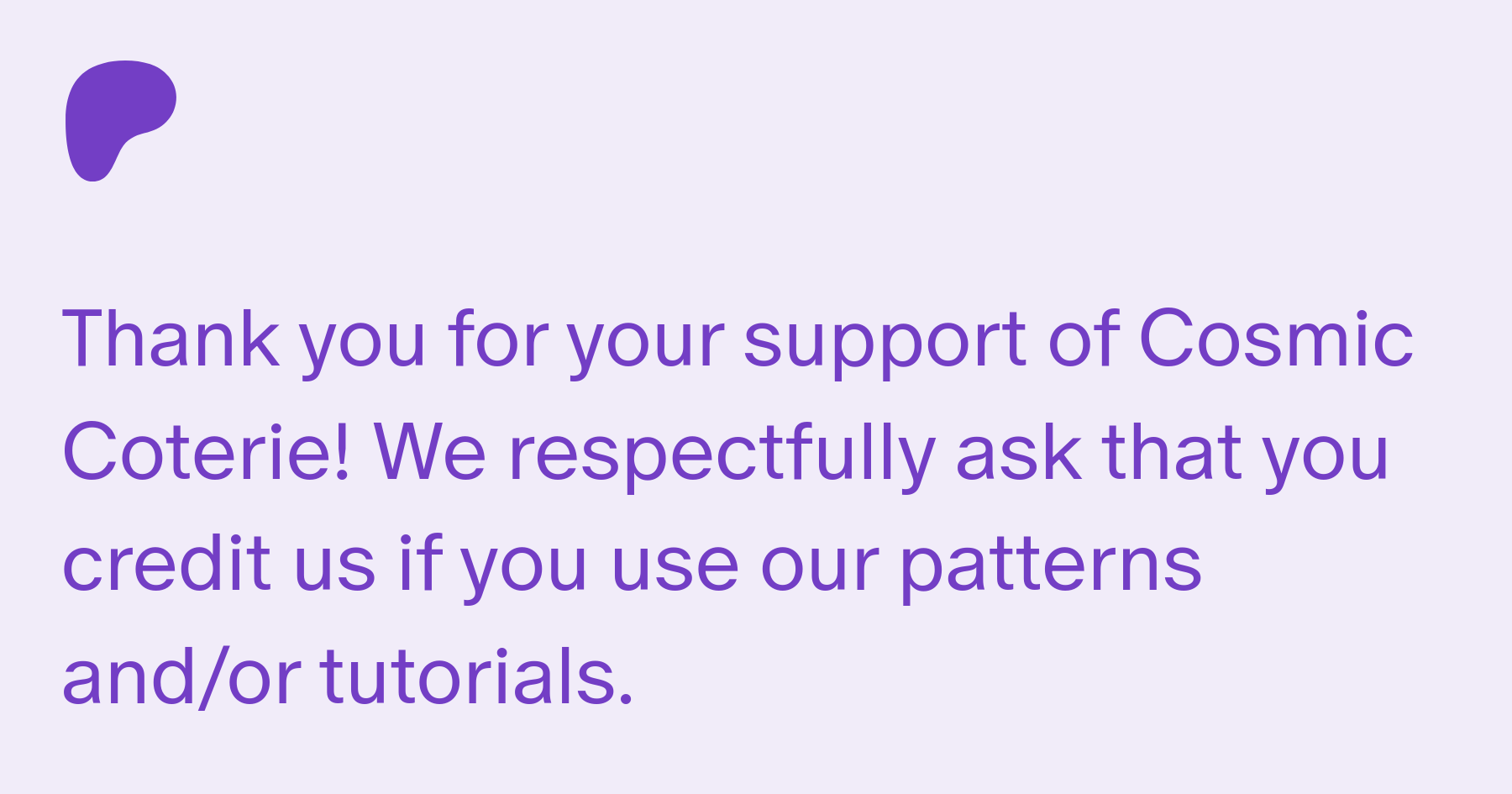
Task: Click the purple Patreon logo
Action: click(121, 120)
